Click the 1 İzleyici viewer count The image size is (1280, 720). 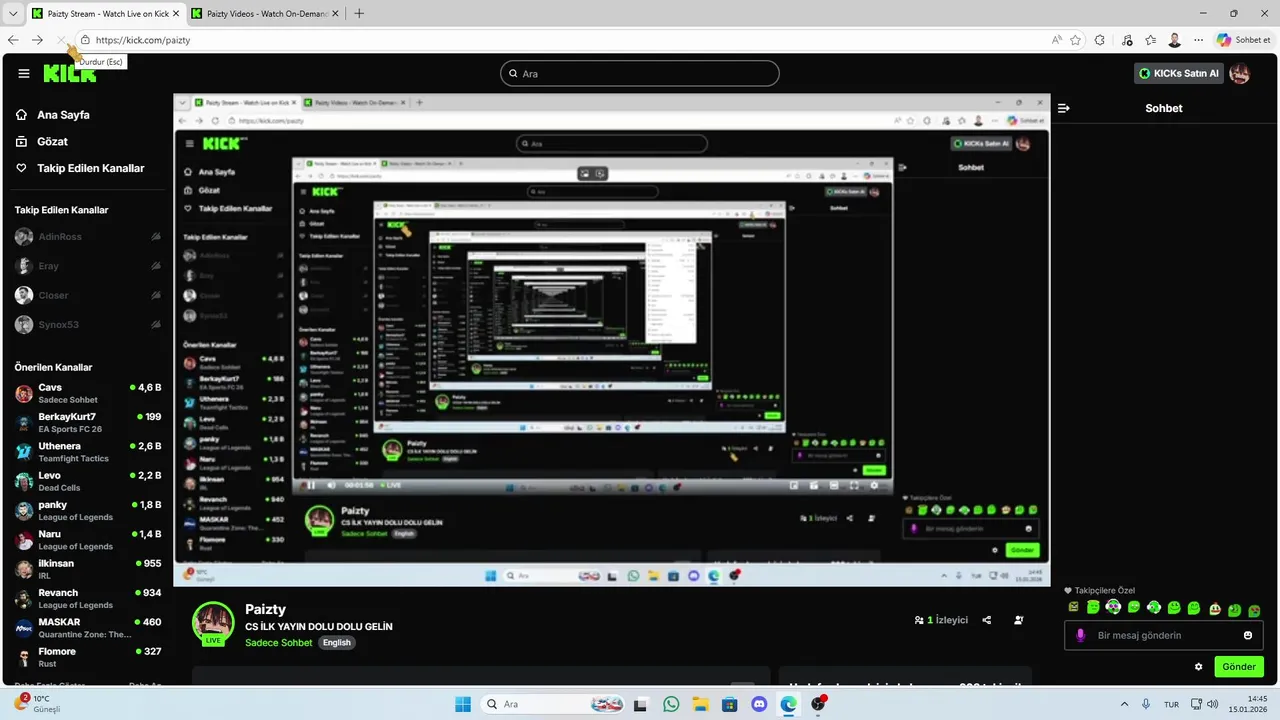click(x=941, y=620)
